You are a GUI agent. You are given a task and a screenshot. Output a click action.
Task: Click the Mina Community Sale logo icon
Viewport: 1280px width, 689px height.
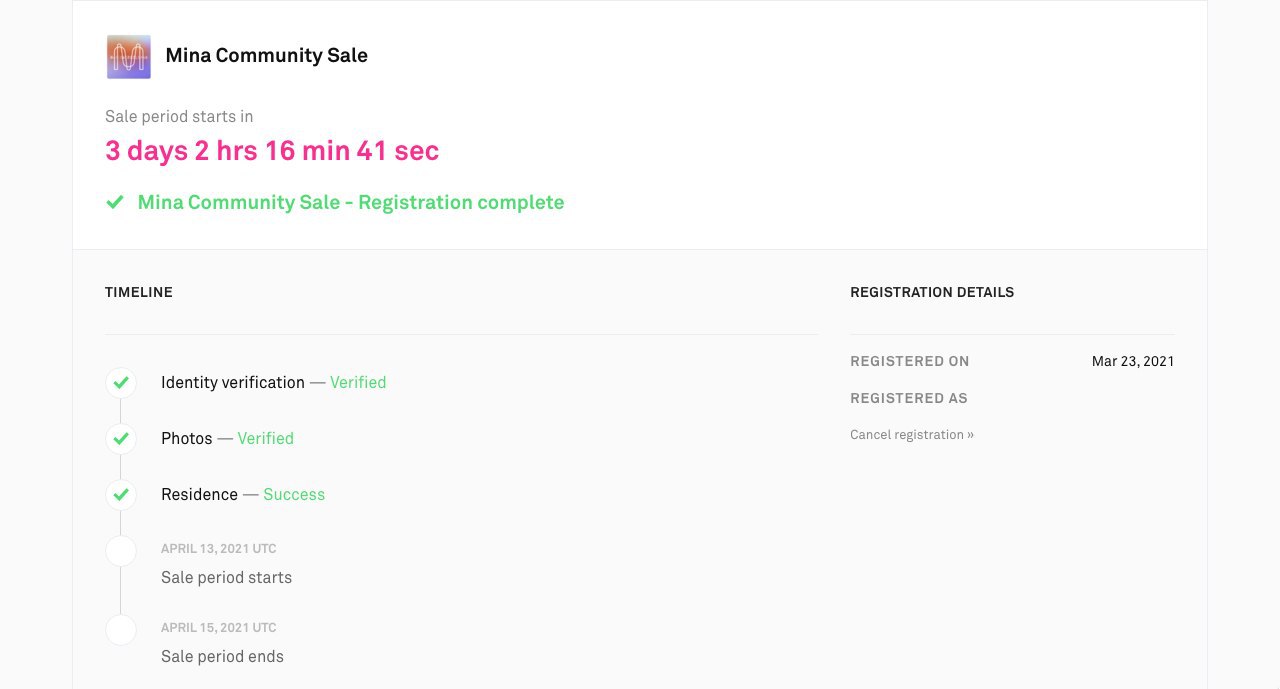pyautogui.click(x=128, y=56)
